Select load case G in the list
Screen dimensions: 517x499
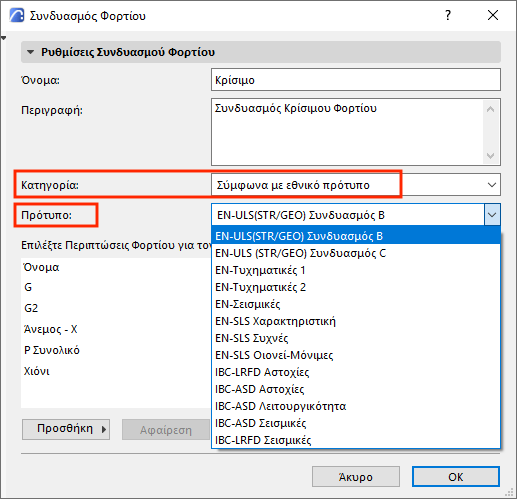click(116, 287)
